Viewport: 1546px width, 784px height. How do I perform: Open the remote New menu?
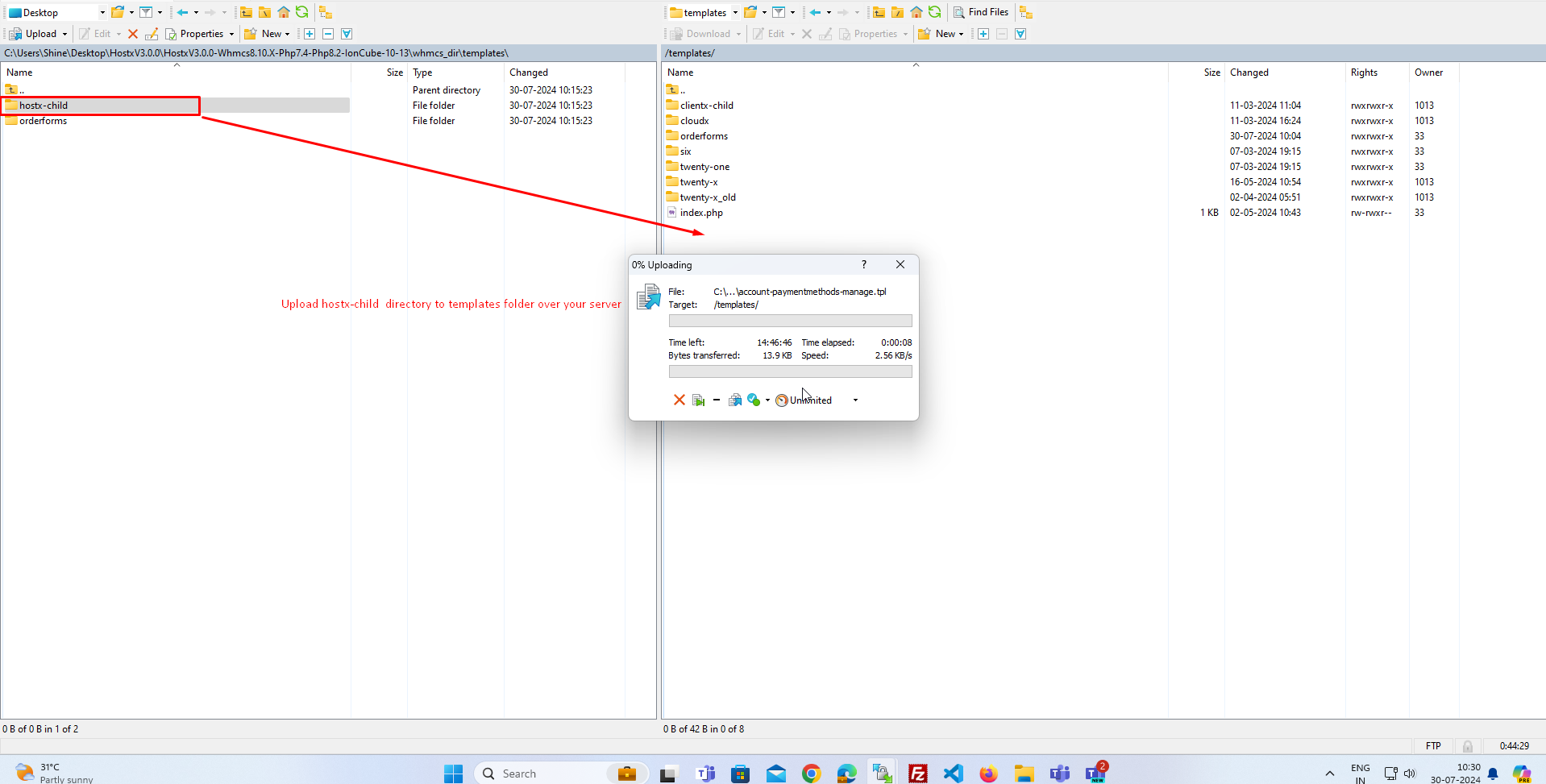pos(941,34)
